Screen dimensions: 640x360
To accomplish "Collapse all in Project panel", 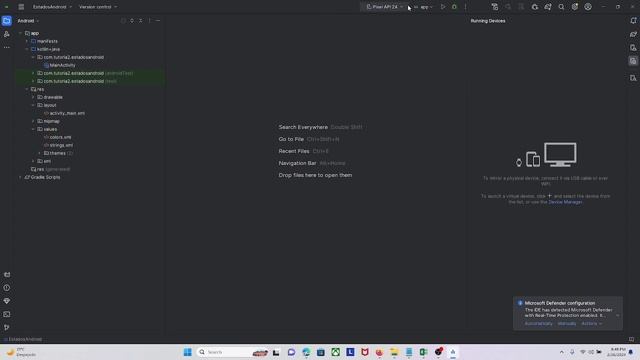I will point(141,21).
